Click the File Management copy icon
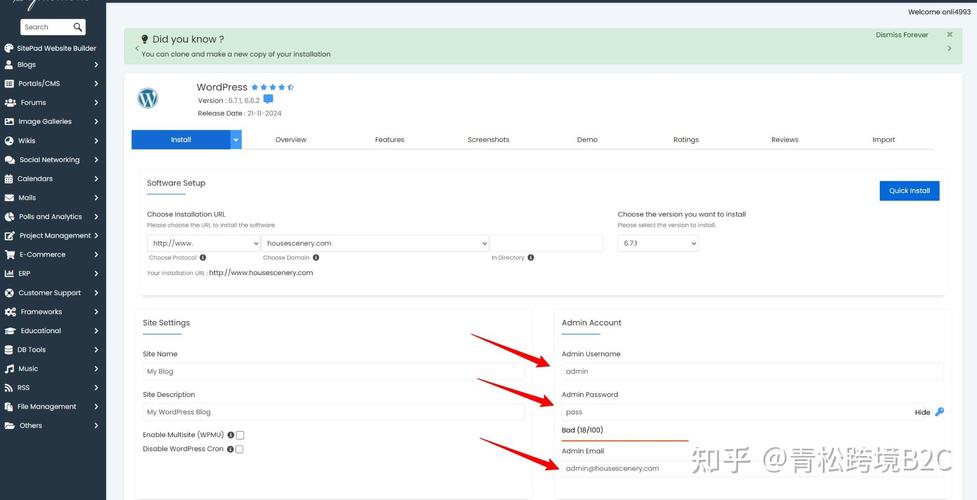 coord(9,406)
